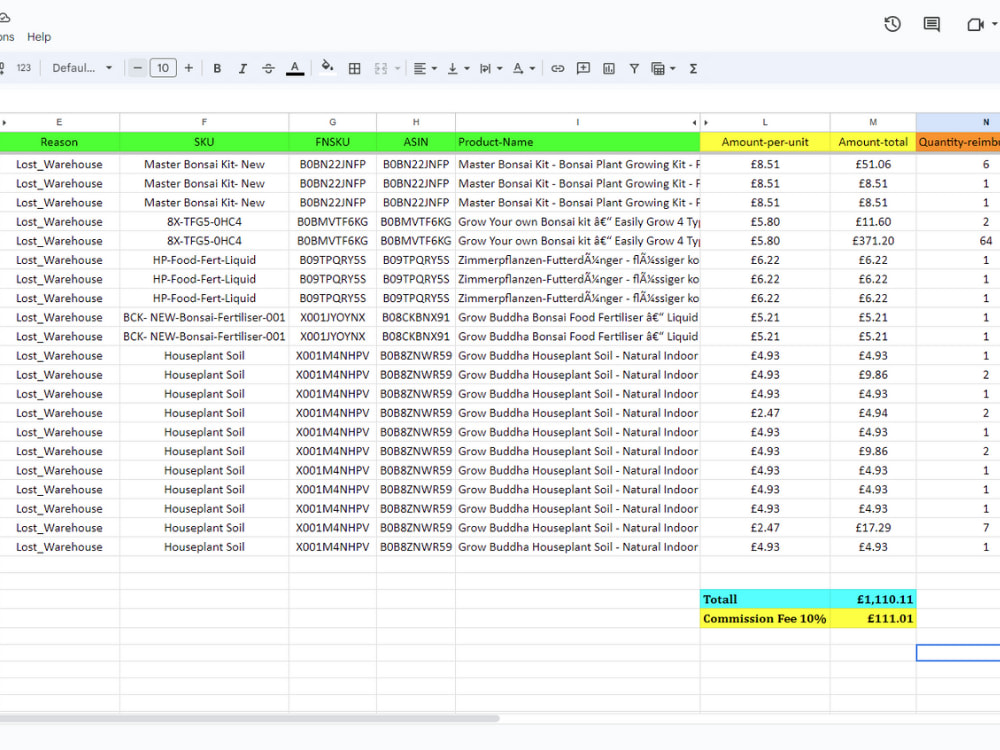Select column L header

[x=765, y=122]
